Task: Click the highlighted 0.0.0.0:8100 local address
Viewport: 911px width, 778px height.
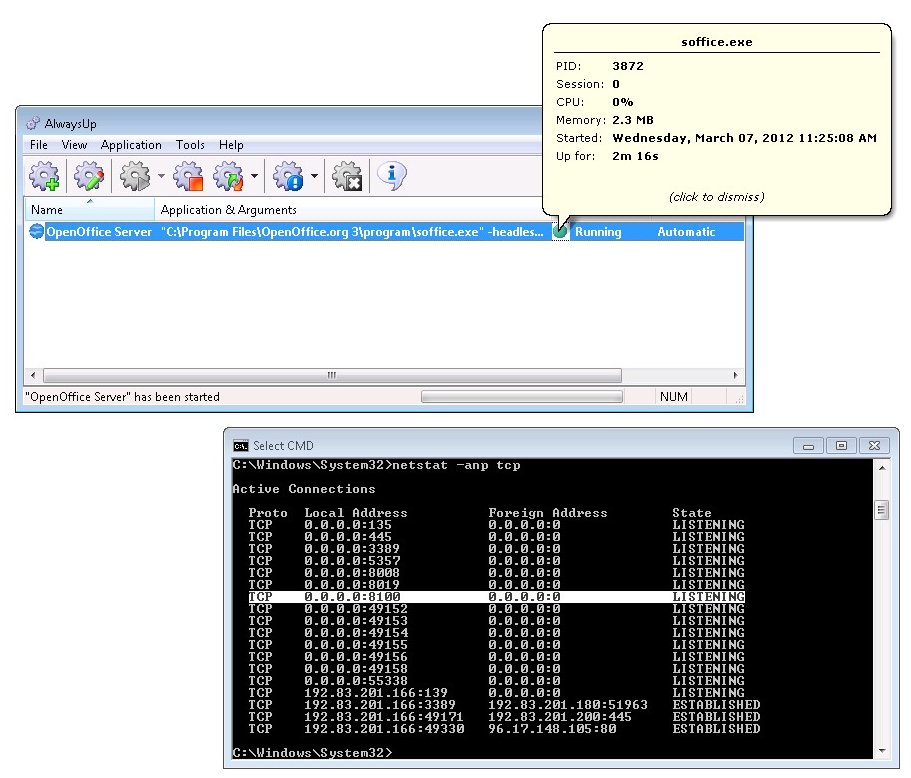Action: click(352, 597)
